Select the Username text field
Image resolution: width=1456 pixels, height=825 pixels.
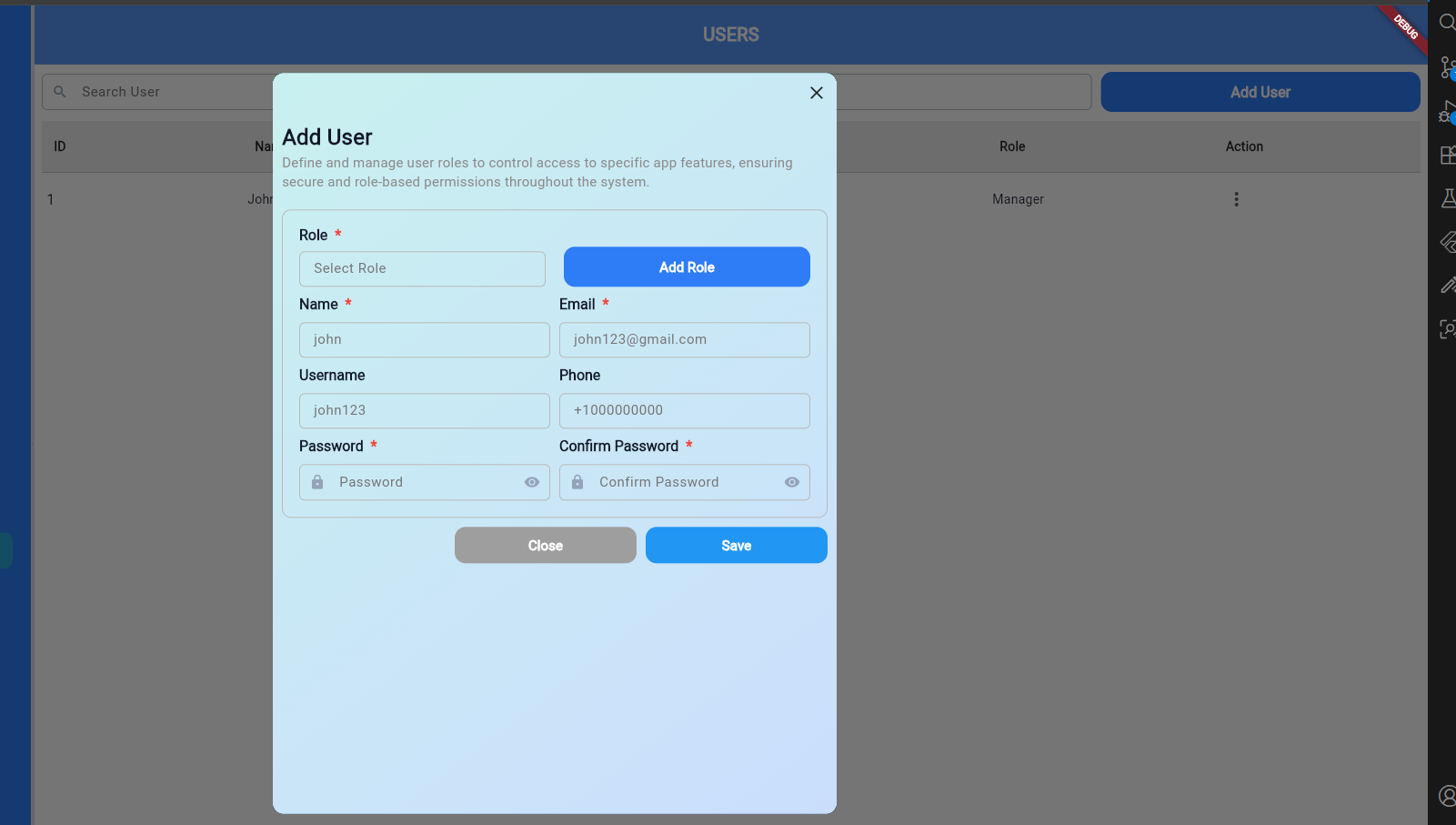coord(424,410)
